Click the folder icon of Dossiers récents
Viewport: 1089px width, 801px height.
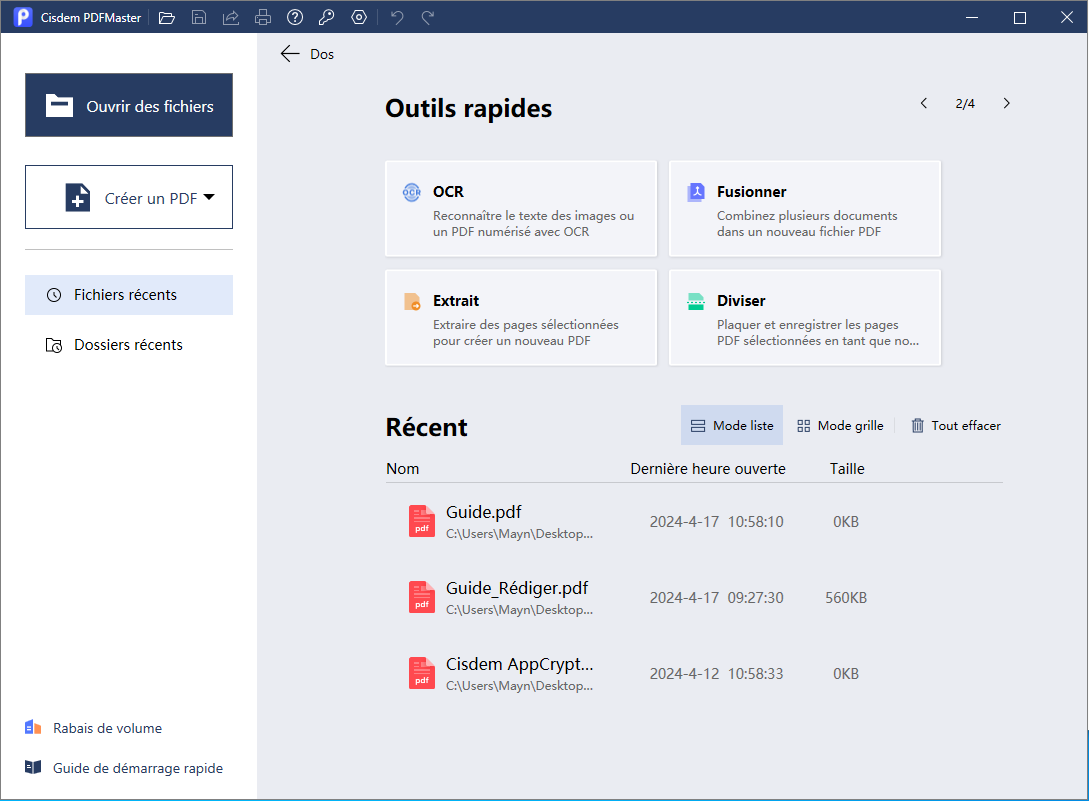[x=54, y=345]
